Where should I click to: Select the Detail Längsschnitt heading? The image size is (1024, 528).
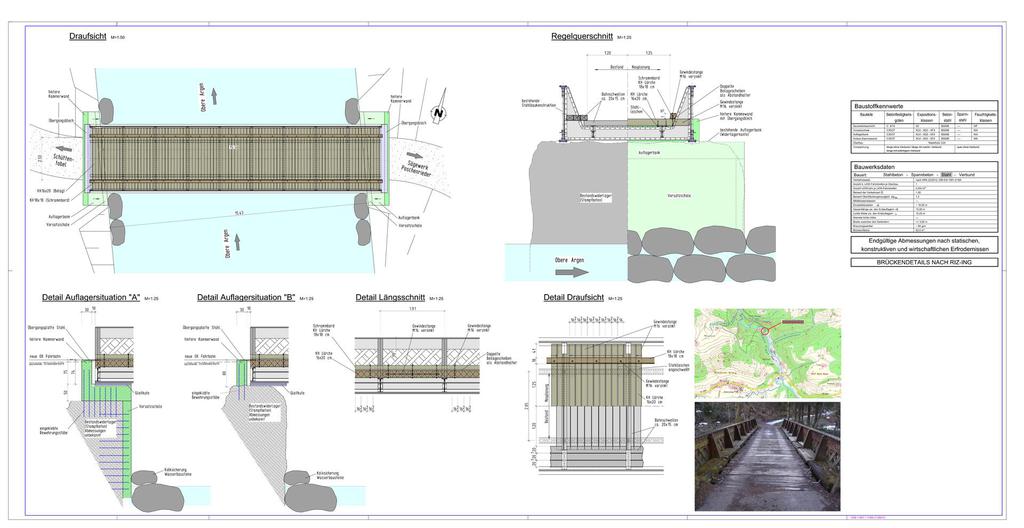[x=397, y=297]
